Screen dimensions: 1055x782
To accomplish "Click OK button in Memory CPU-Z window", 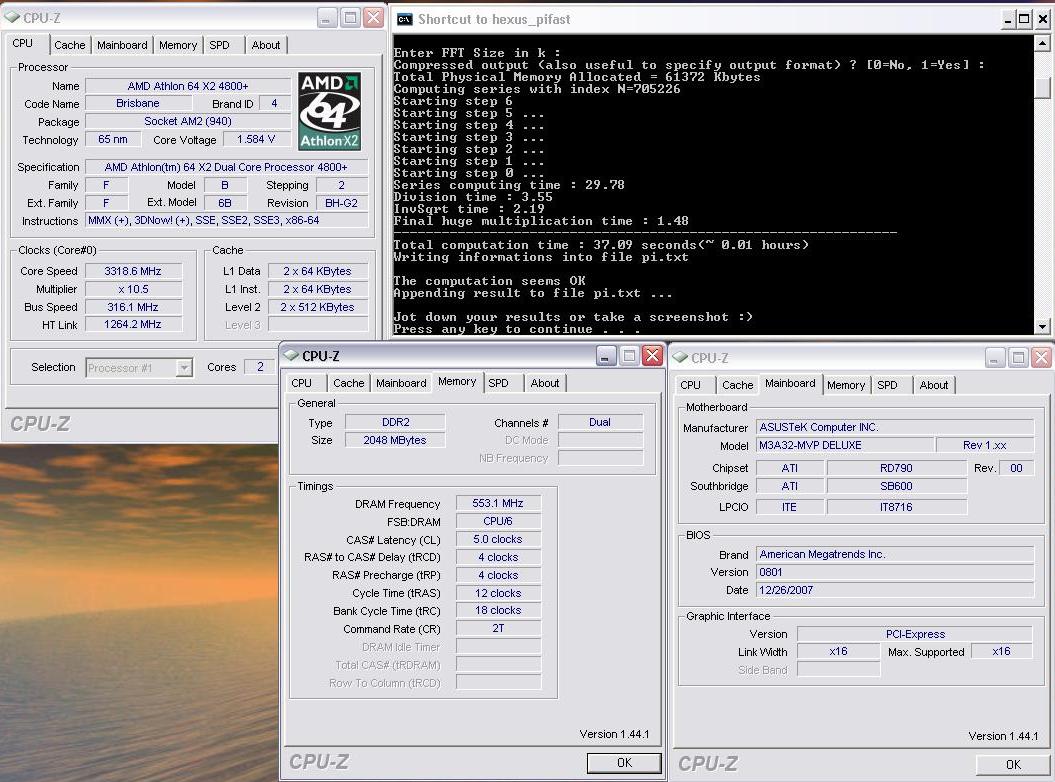I will click(x=624, y=762).
